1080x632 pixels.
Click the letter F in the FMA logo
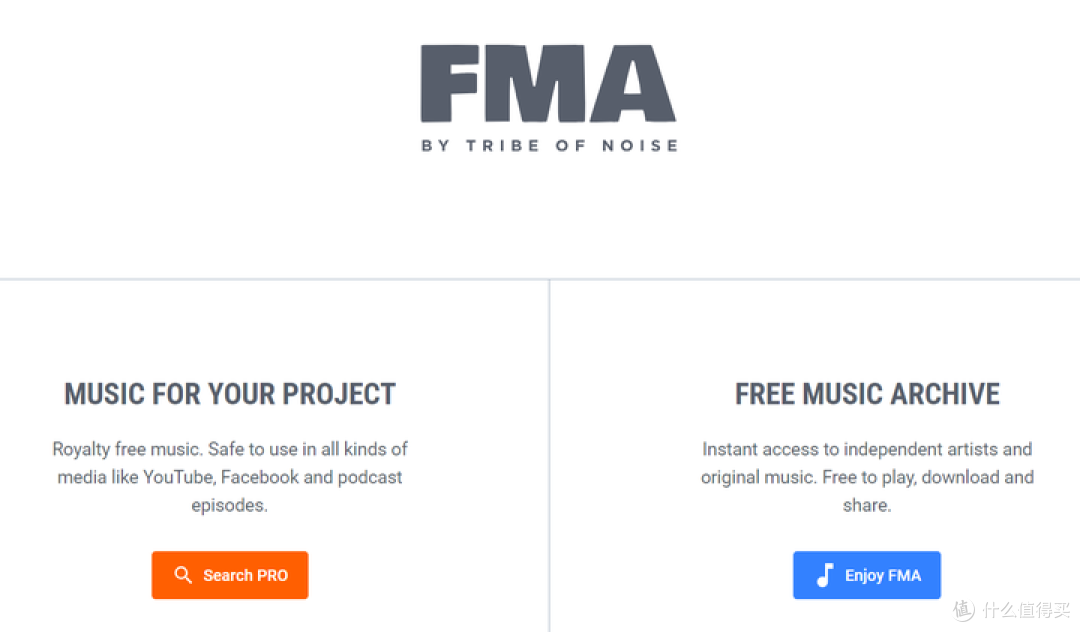[x=449, y=83]
